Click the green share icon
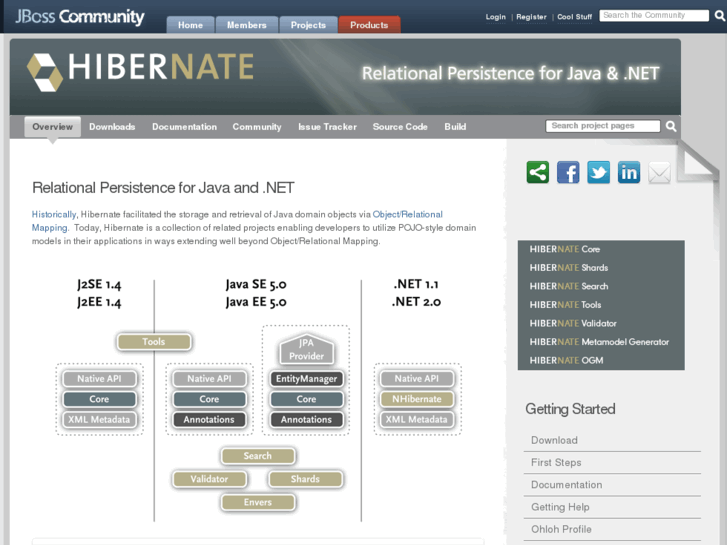Screen dimensions: 727x545 pyautogui.click(x=537, y=173)
